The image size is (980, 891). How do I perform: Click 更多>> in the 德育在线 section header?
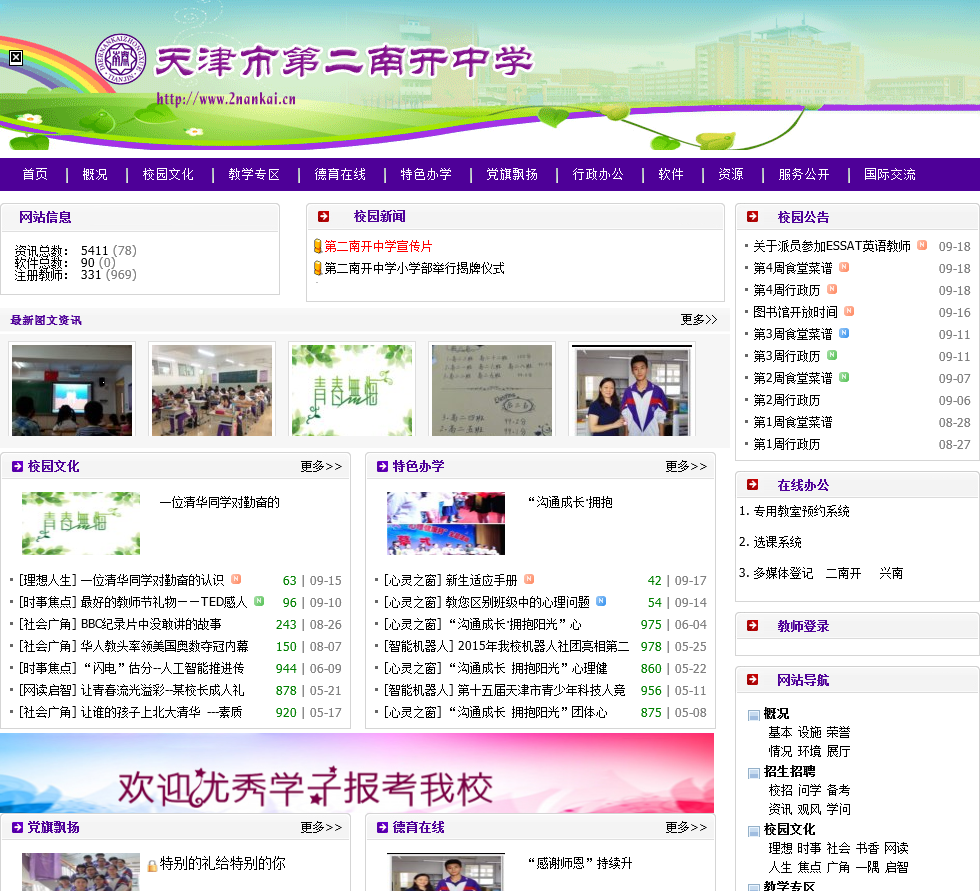click(x=686, y=827)
